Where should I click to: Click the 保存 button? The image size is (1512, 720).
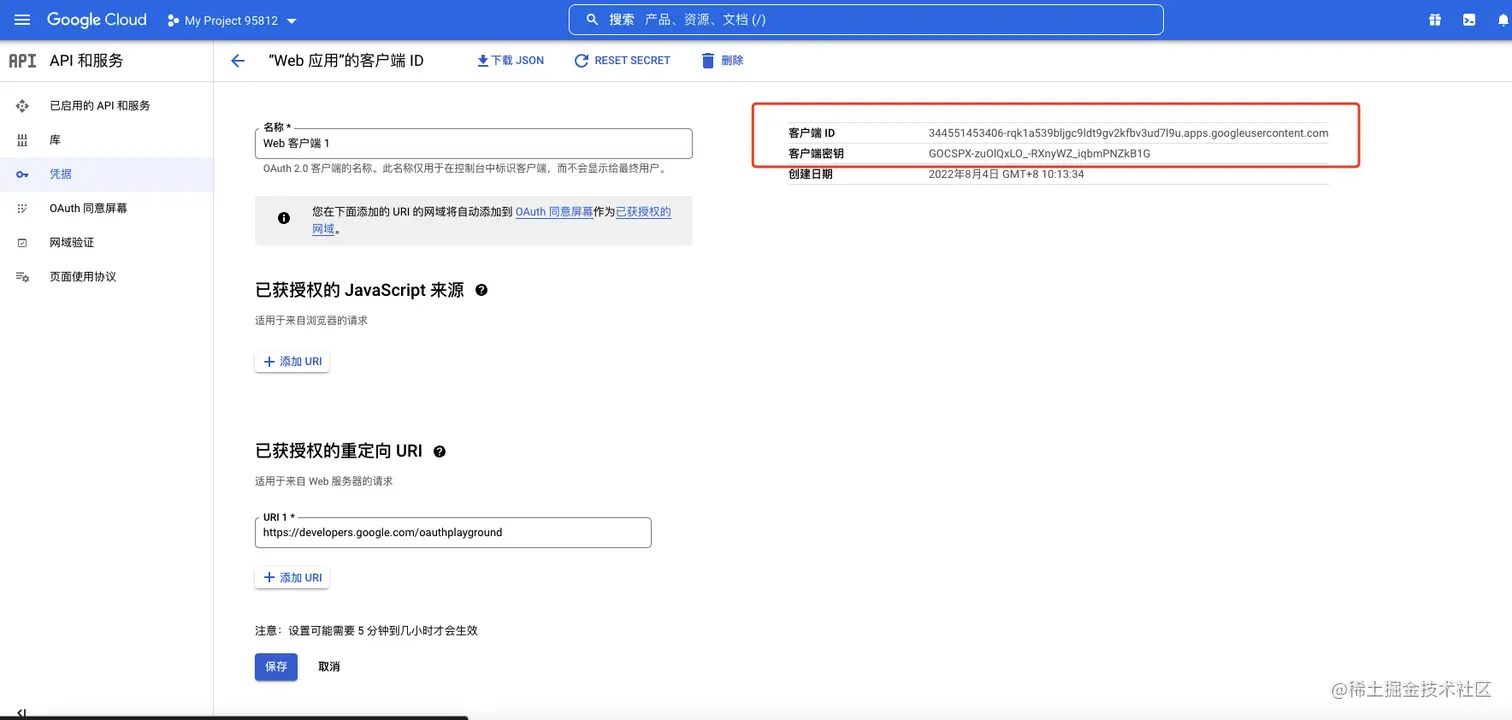coord(276,666)
